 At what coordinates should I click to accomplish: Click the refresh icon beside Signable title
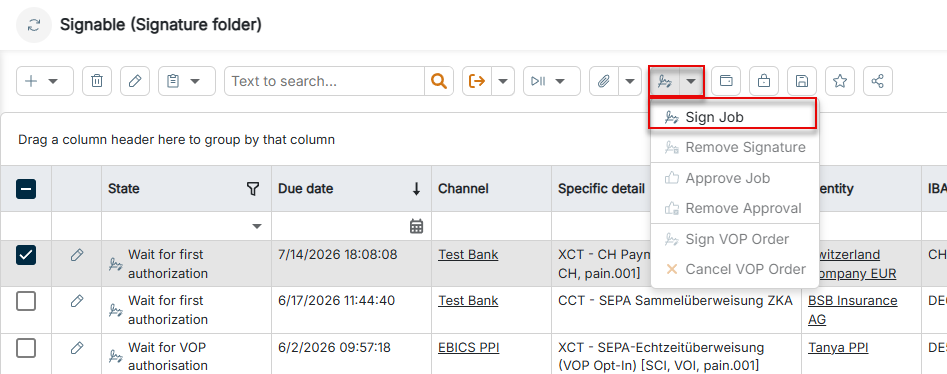click(x=34, y=25)
